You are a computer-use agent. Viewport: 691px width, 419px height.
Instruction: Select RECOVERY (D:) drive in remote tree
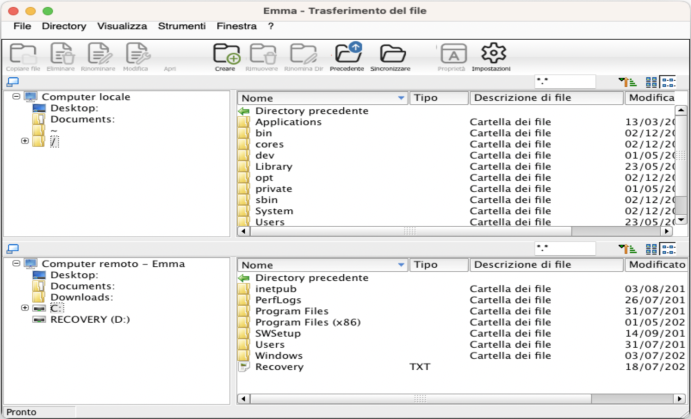(x=89, y=320)
